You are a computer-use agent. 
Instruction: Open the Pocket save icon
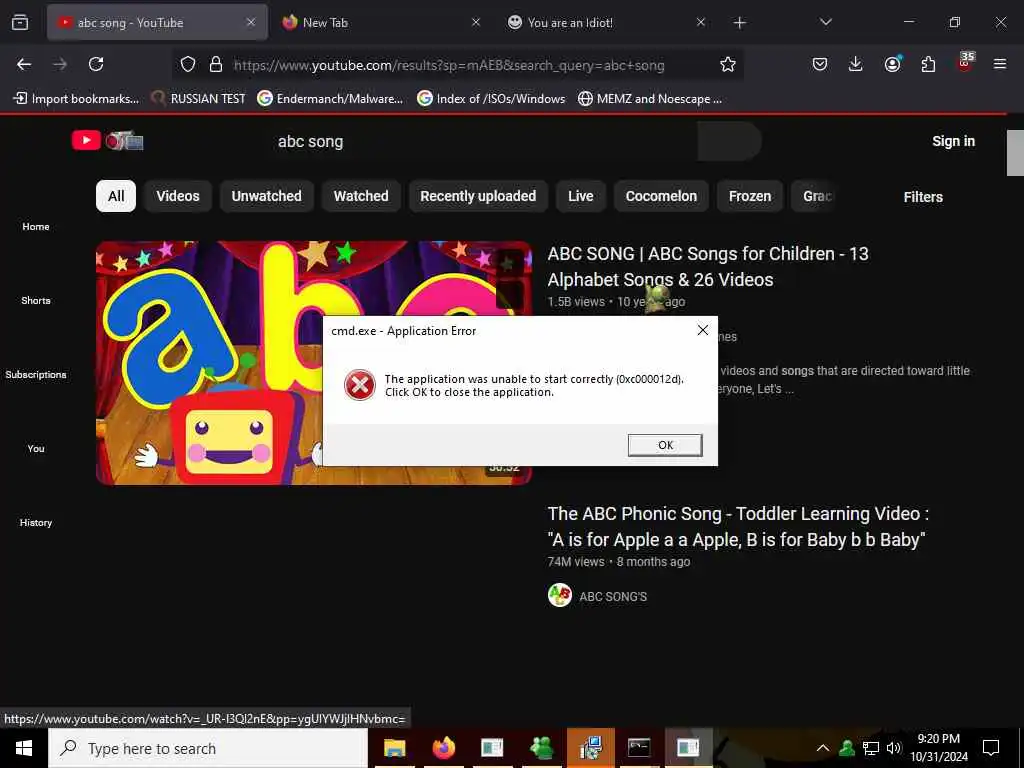(820, 64)
